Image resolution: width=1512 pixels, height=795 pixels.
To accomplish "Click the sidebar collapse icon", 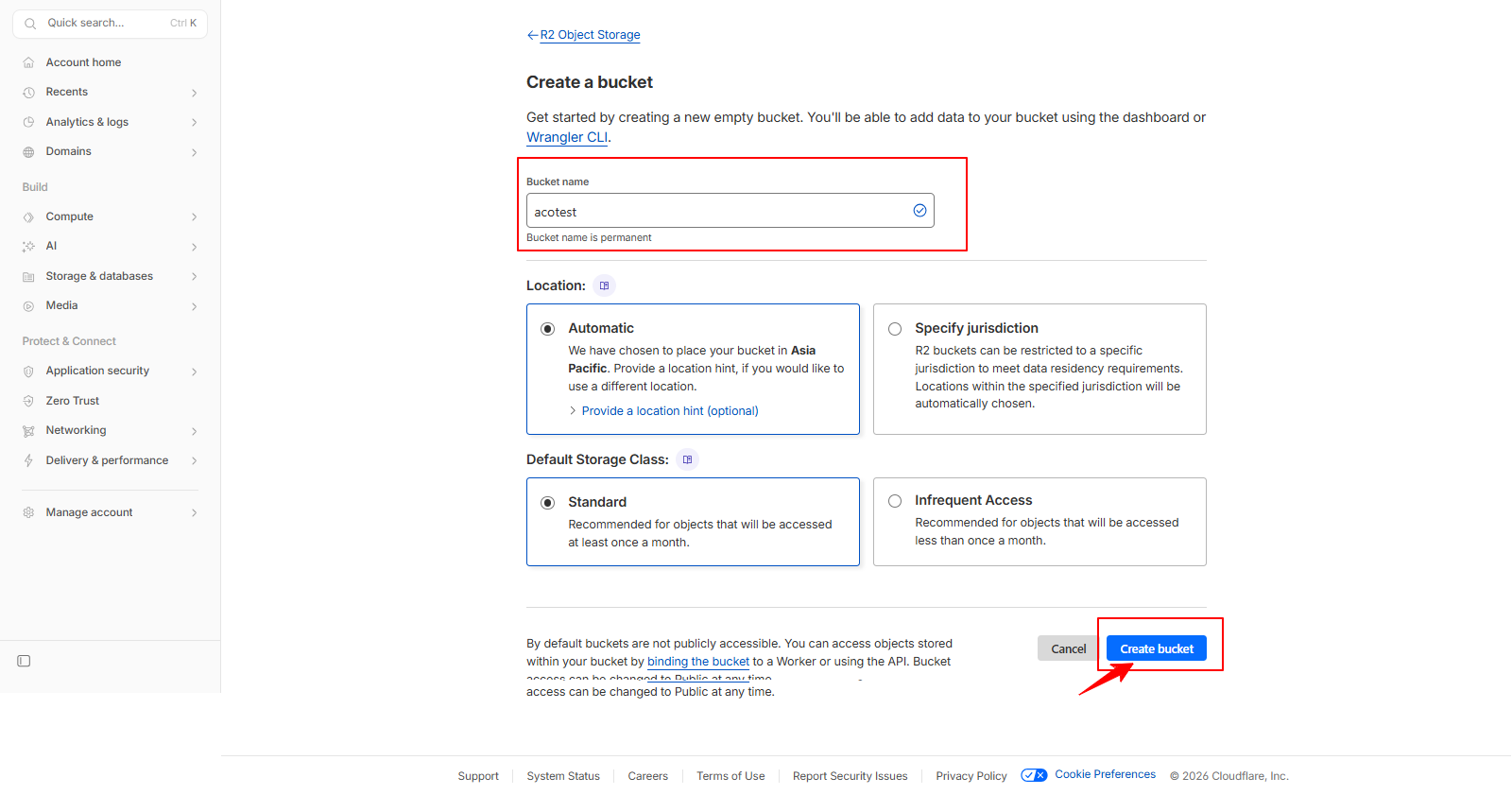I will click(25, 661).
